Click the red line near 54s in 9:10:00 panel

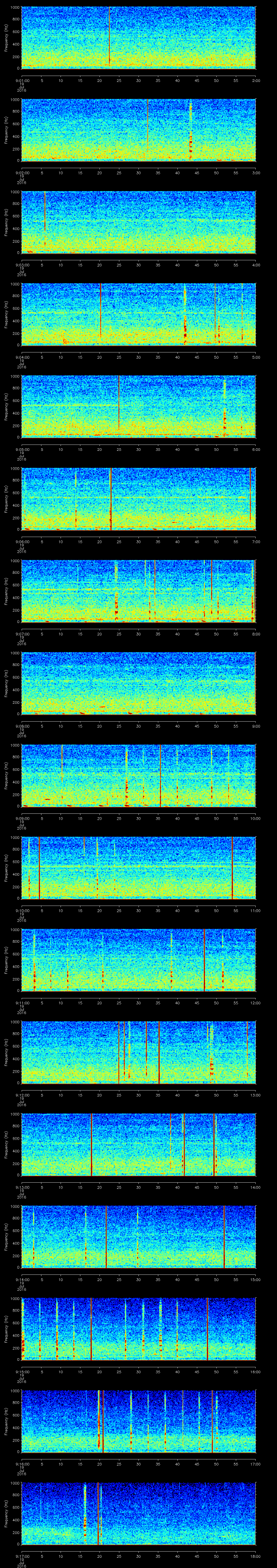click(232, 868)
